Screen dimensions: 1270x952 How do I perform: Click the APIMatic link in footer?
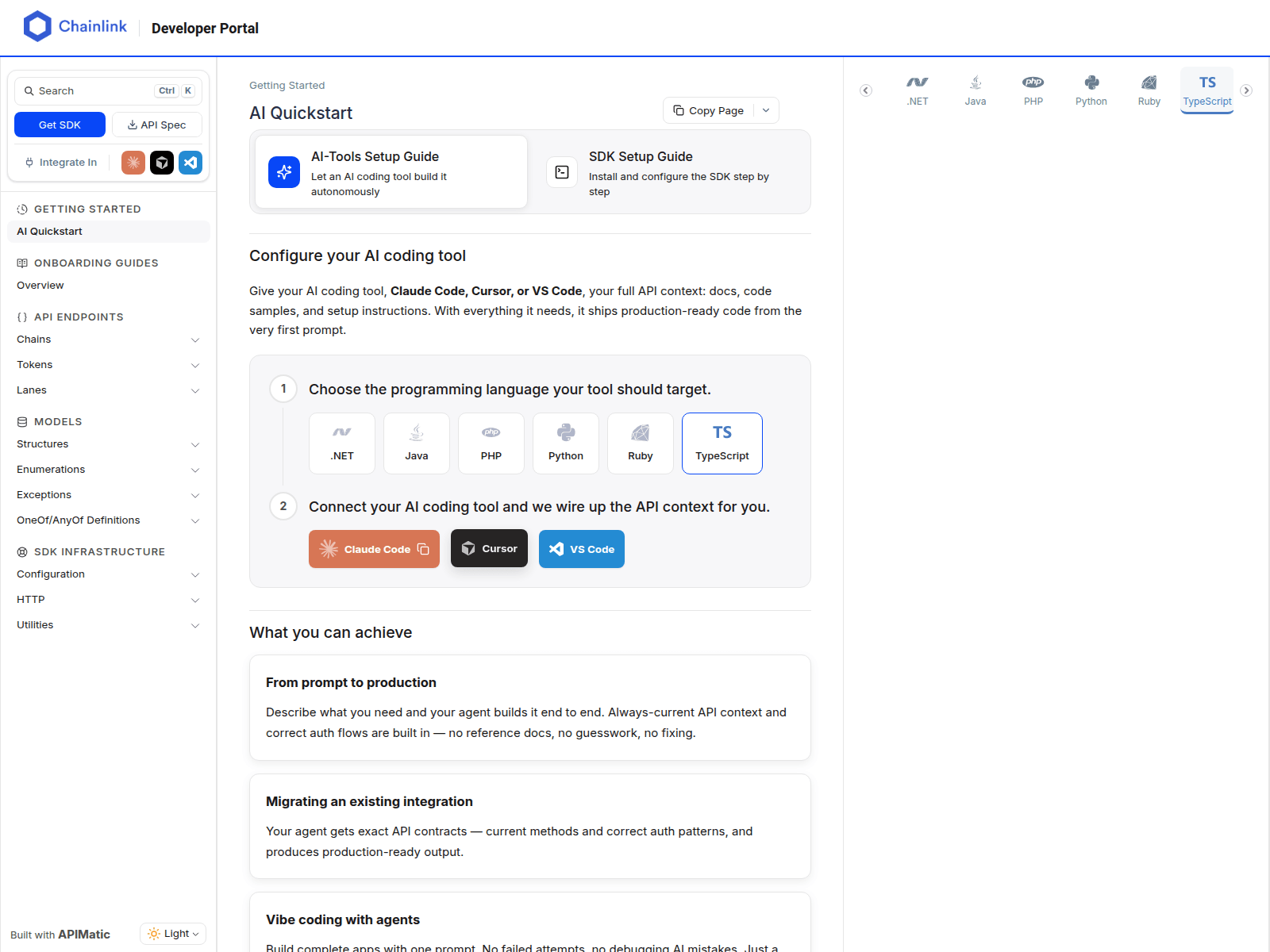pos(84,935)
